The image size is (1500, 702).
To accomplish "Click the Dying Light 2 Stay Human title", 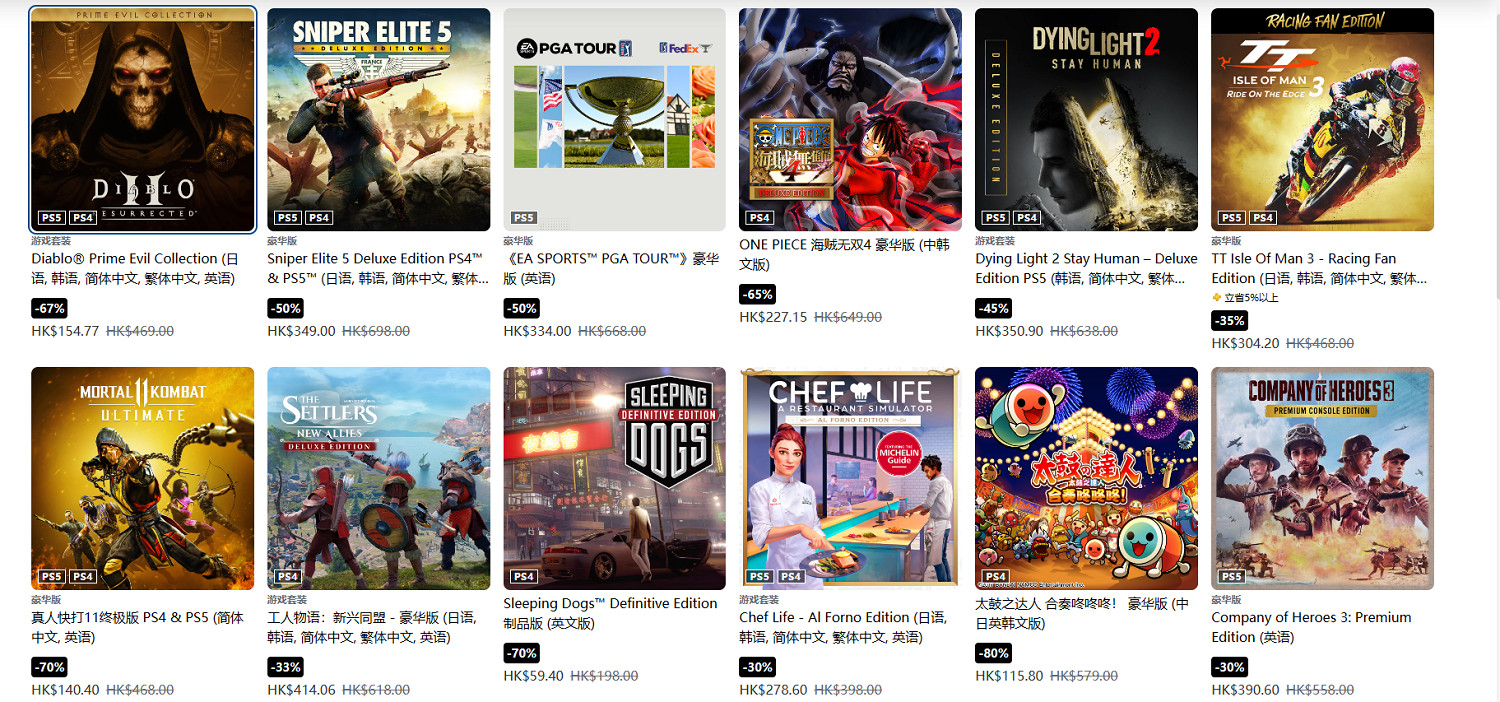I will [1086, 268].
